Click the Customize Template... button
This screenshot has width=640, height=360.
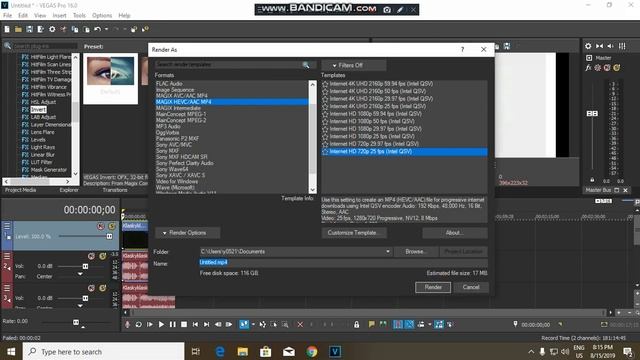point(354,233)
